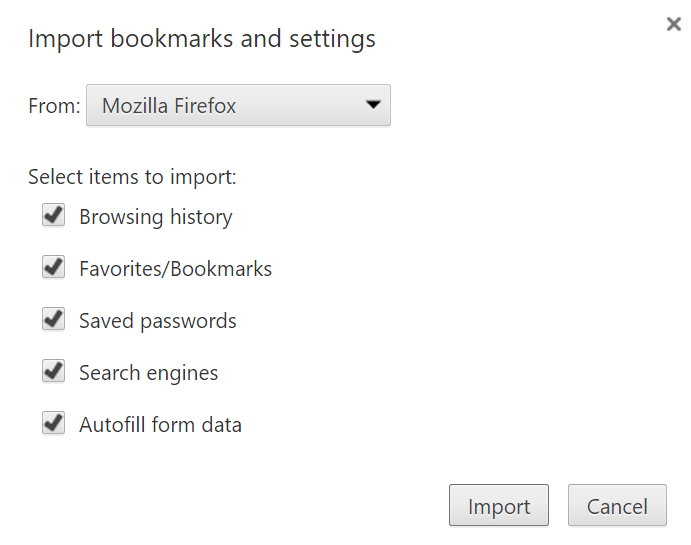This screenshot has height=545, width=691.
Task: Click the From: label beside the dropdown
Action: (x=54, y=106)
